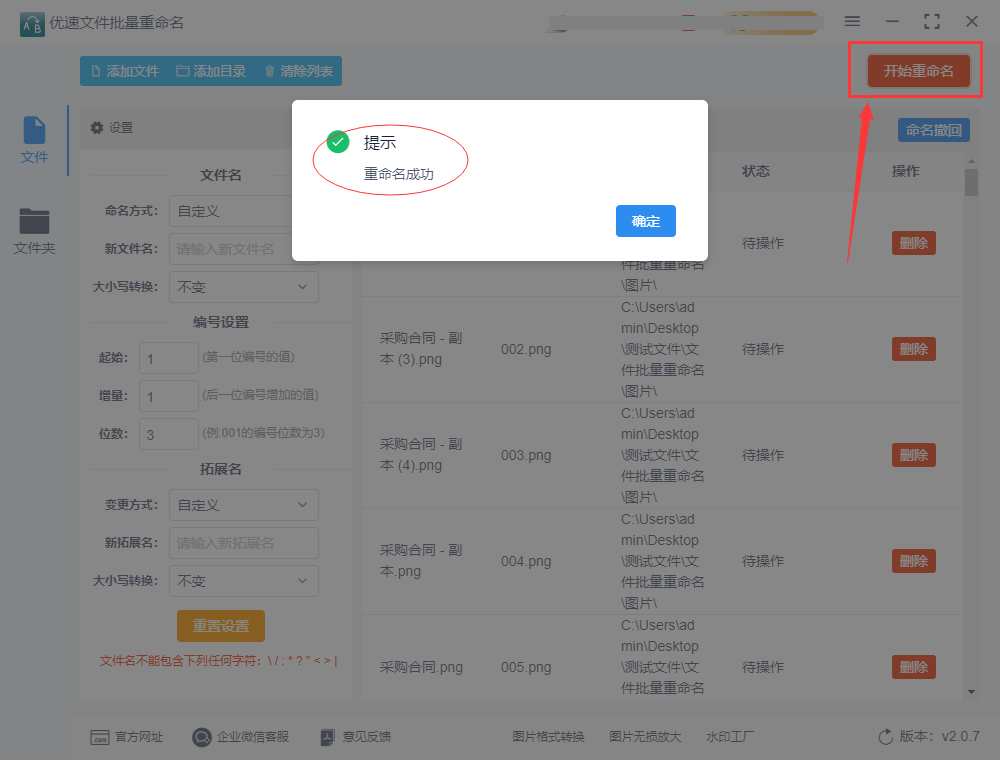
Task: Select new name cell 004.png
Action: coord(526,561)
